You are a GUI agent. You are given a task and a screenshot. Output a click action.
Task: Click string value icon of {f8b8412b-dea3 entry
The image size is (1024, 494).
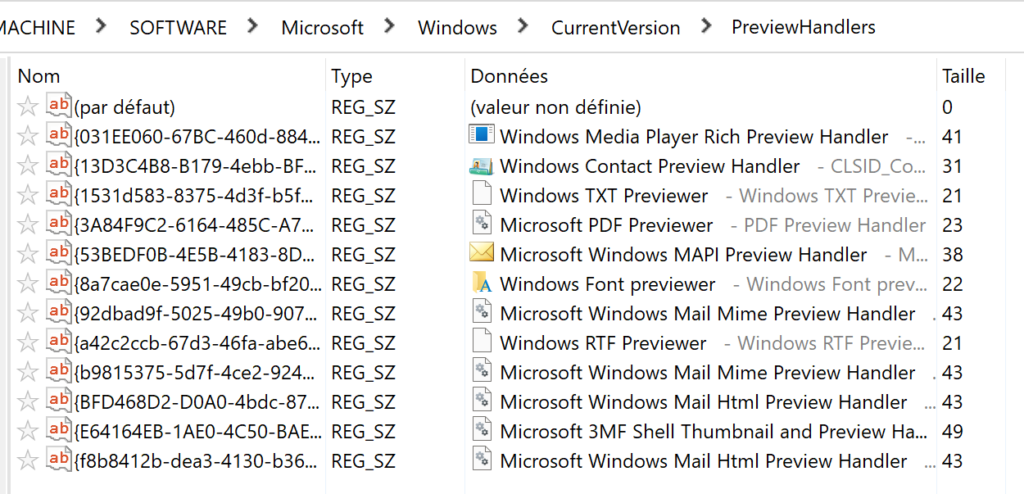(59, 459)
